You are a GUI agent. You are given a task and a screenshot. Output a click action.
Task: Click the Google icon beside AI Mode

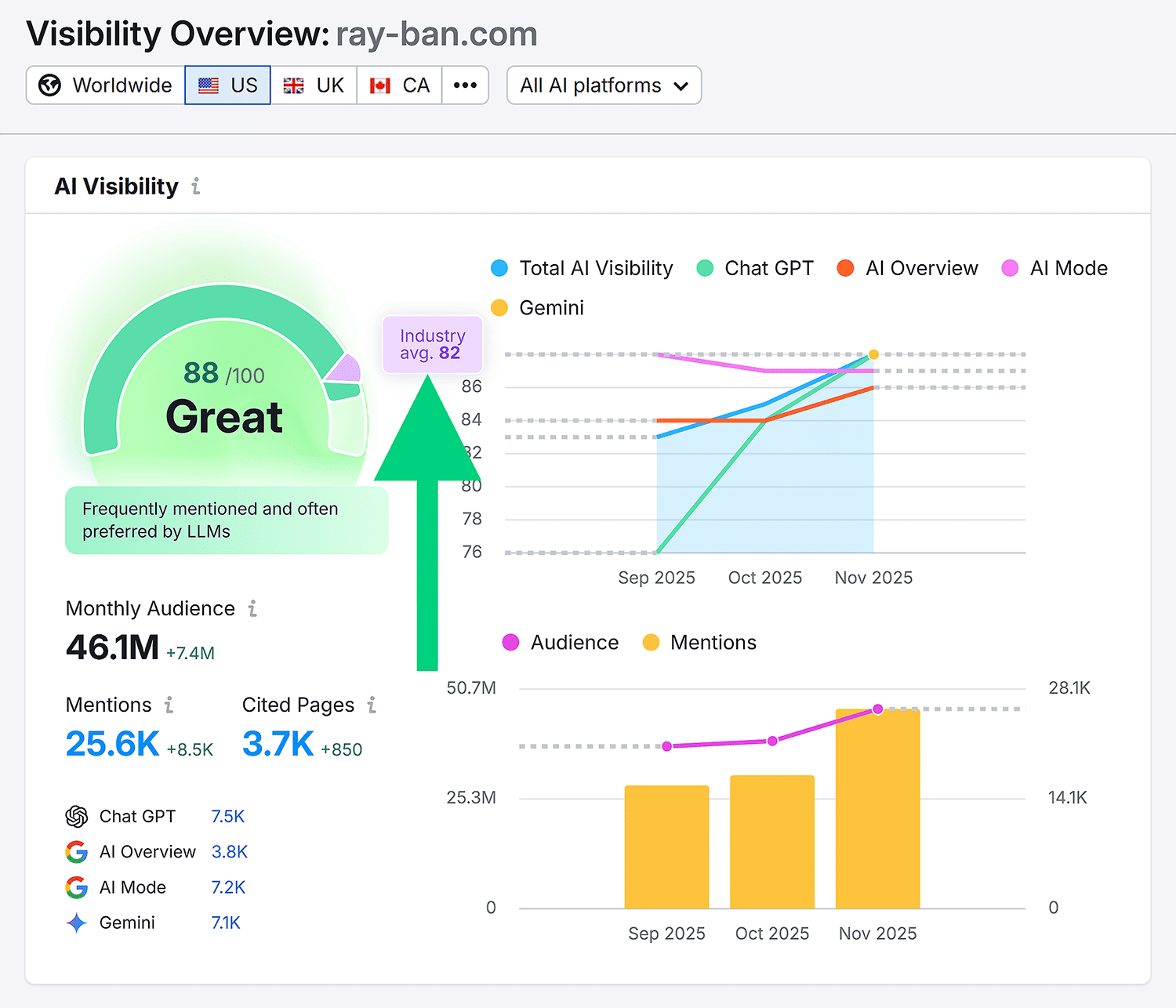(77, 887)
